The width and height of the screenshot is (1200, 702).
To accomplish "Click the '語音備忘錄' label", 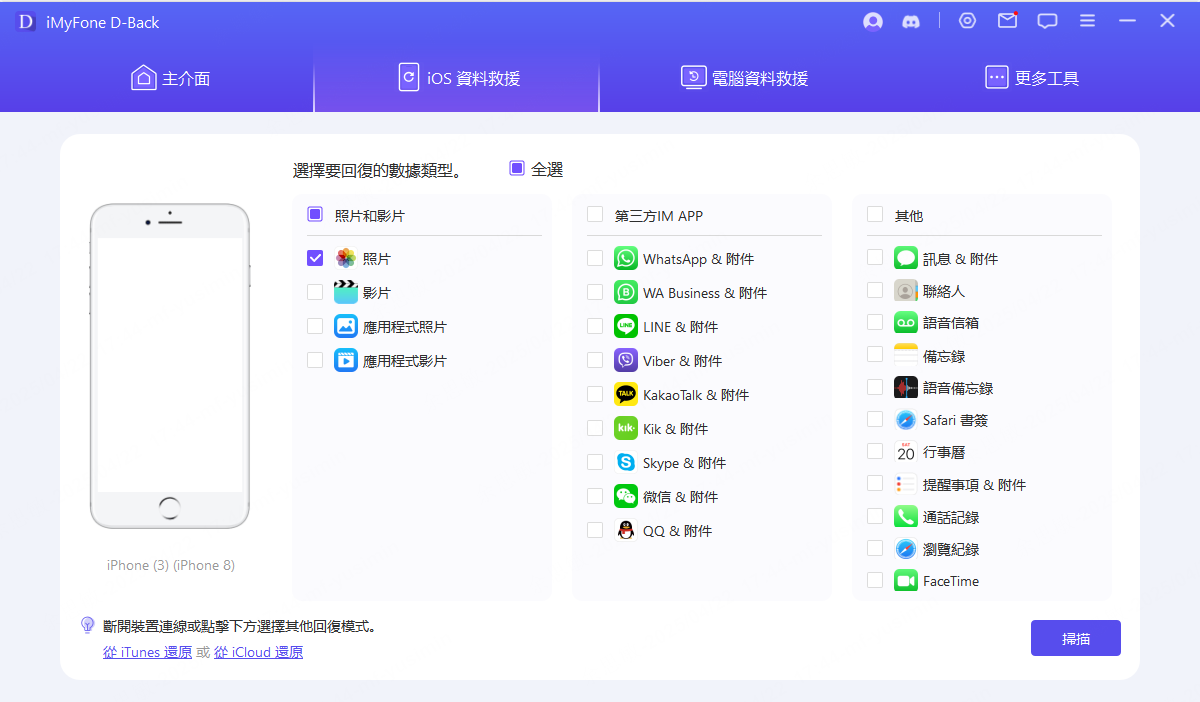I will click(x=958, y=388).
